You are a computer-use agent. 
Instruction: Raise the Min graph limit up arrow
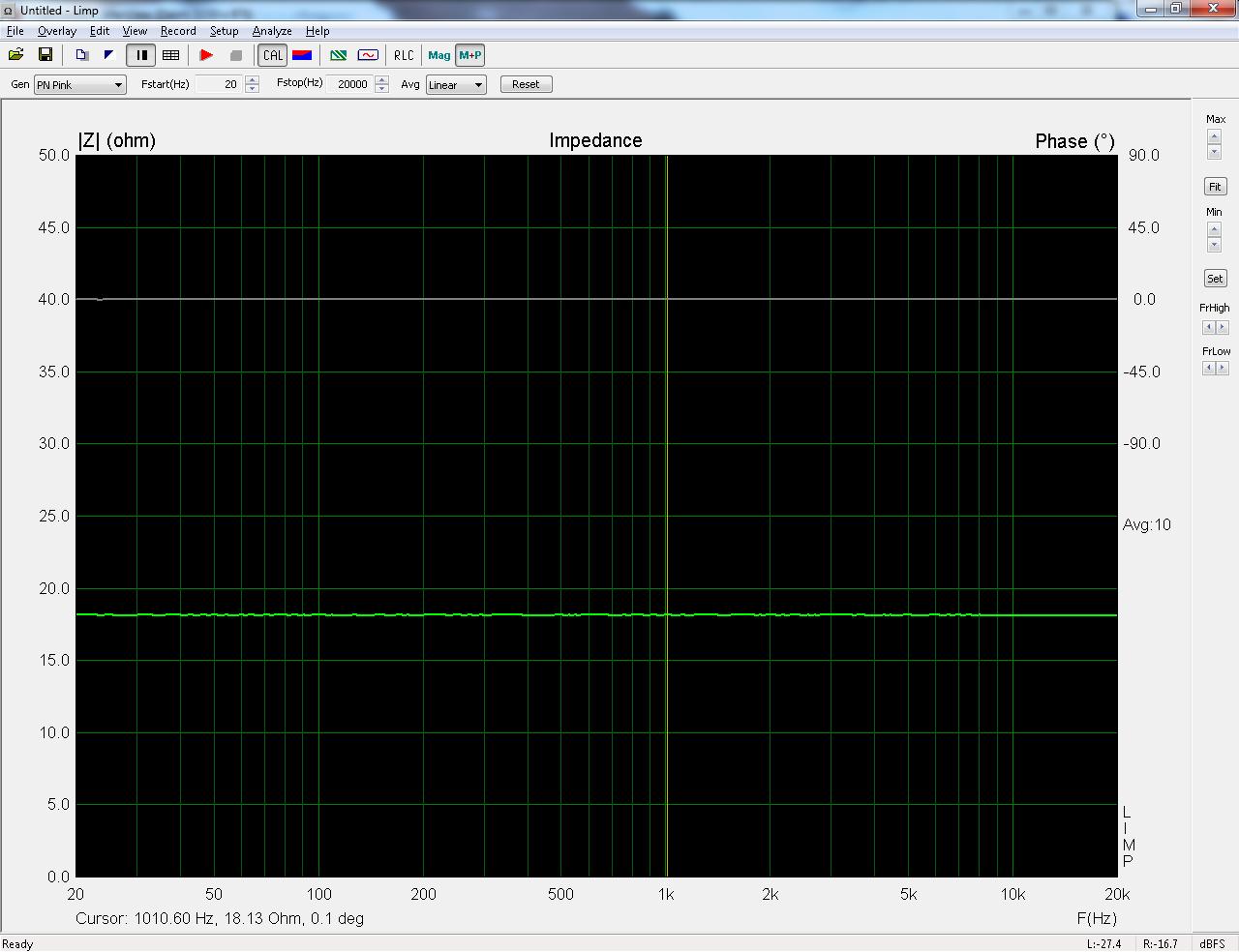pyautogui.click(x=1214, y=230)
